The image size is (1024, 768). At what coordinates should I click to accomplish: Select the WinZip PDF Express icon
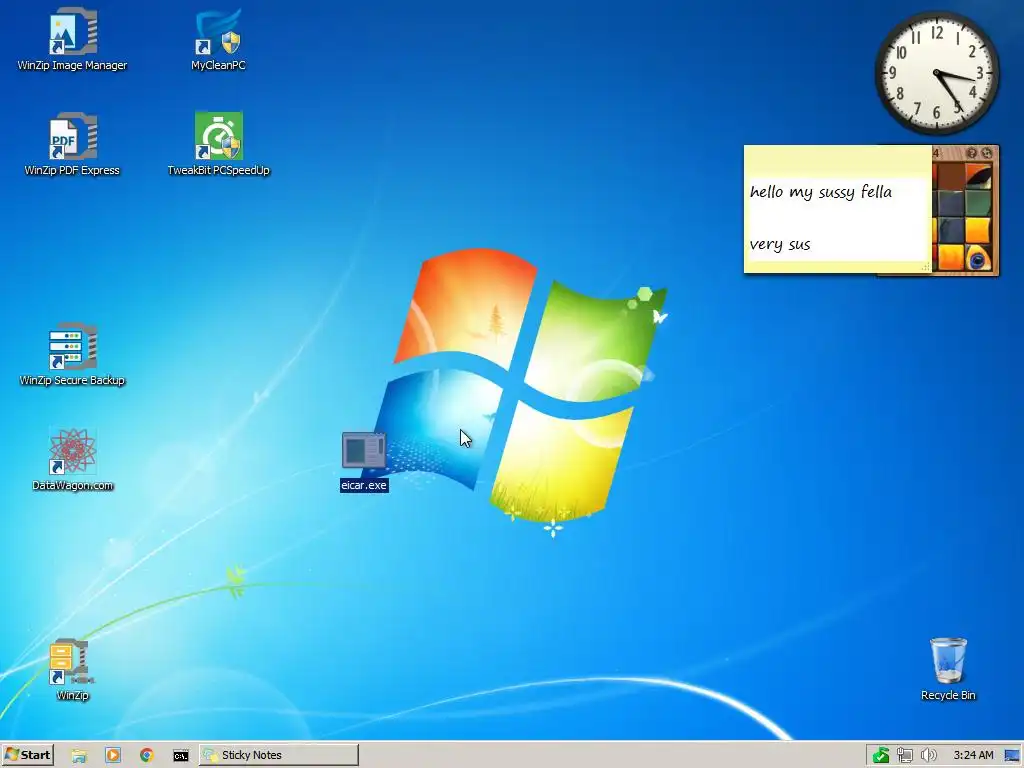72,144
